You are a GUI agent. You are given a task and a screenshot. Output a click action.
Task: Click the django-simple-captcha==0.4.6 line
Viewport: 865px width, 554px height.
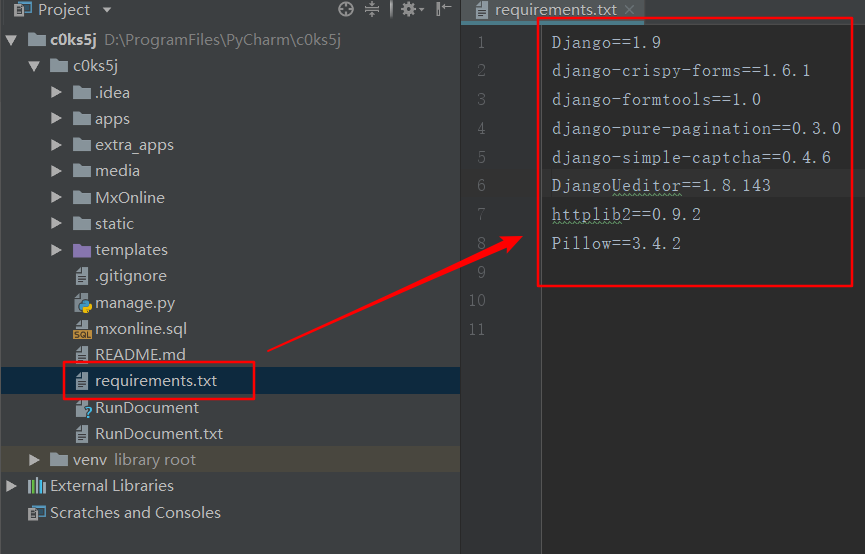[x=691, y=157]
